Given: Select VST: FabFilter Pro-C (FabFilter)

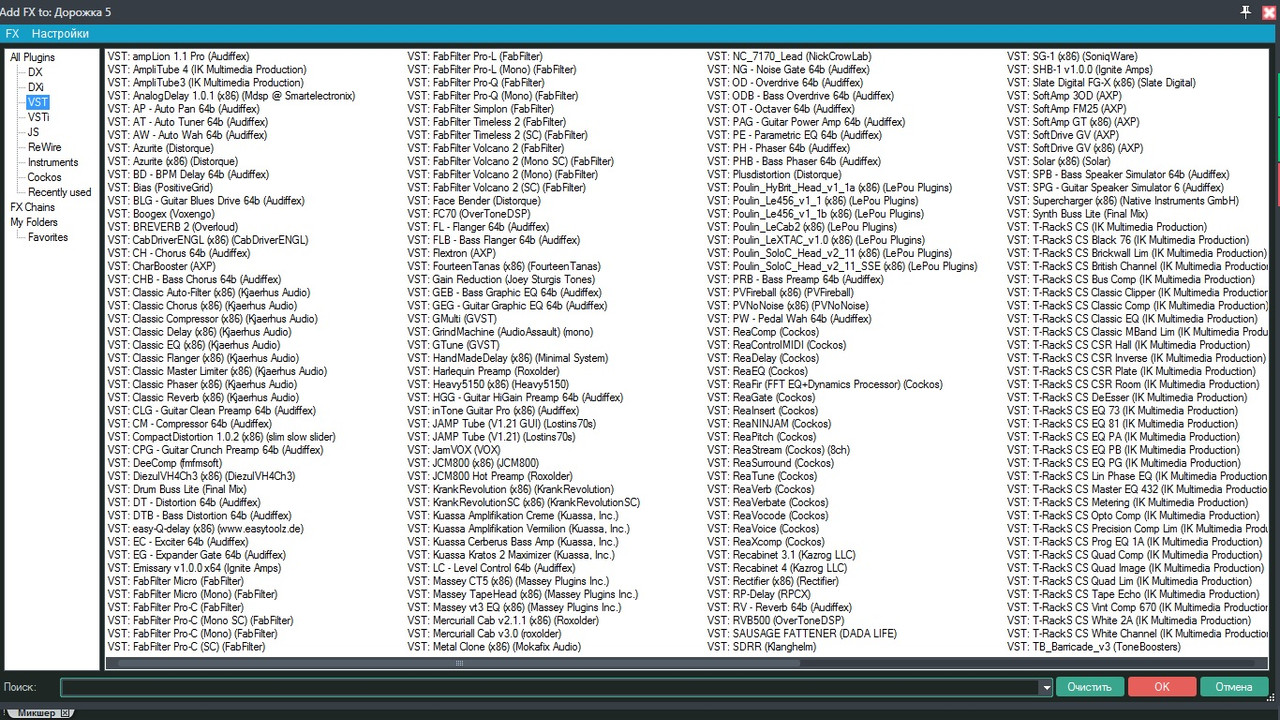Looking at the screenshot, I should coord(176,608).
